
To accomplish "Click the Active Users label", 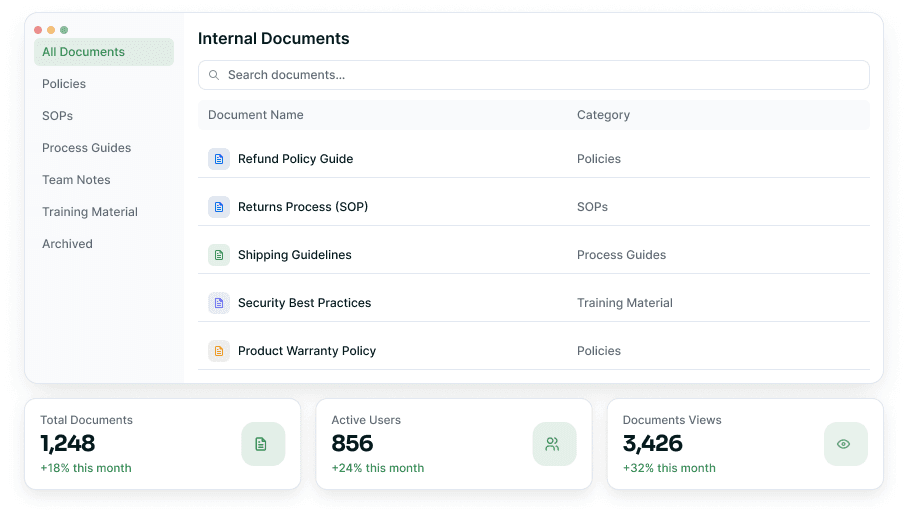I will (x=366, y=420).
